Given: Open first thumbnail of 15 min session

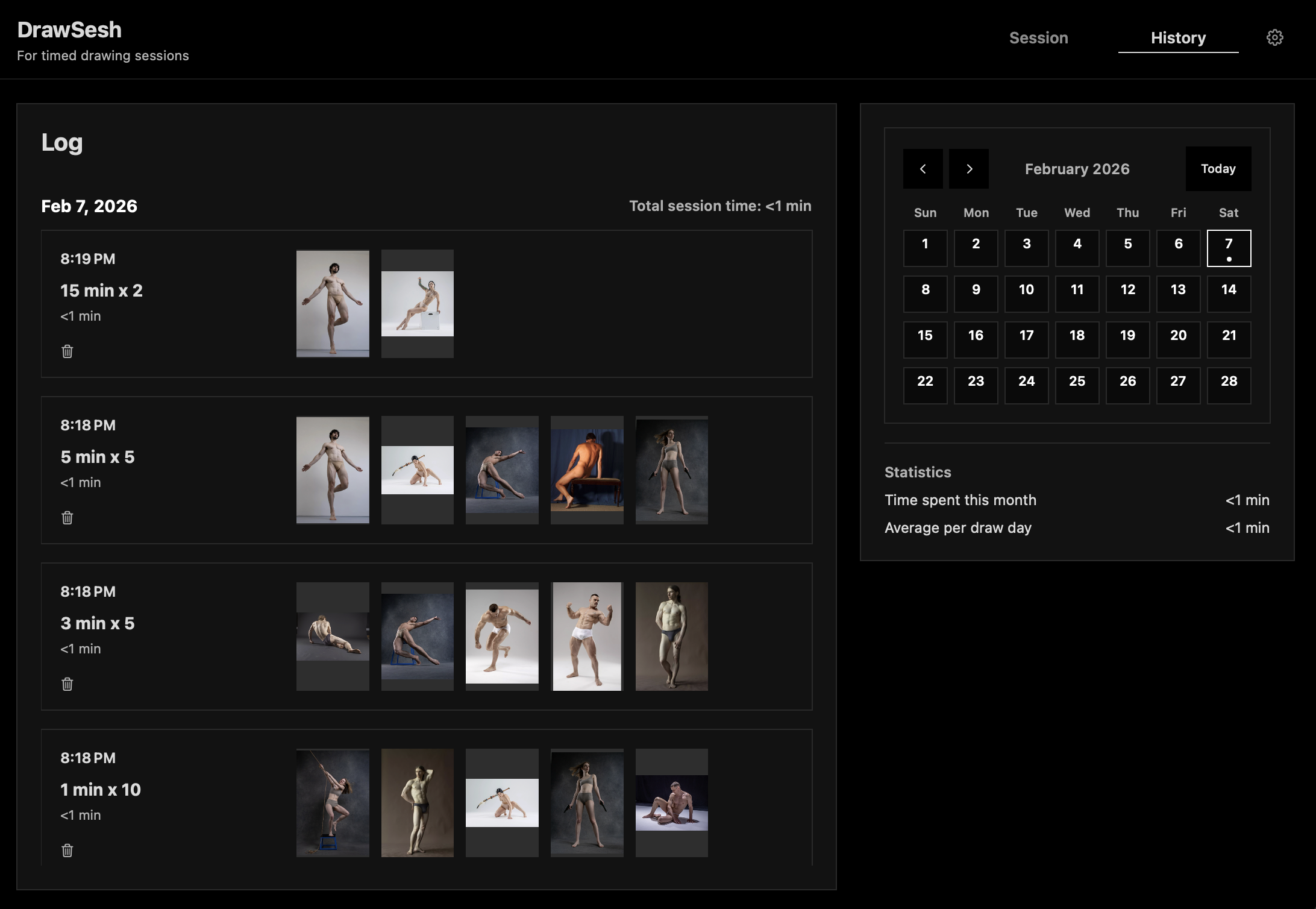Looking at the screenshot, I should 333,304.
